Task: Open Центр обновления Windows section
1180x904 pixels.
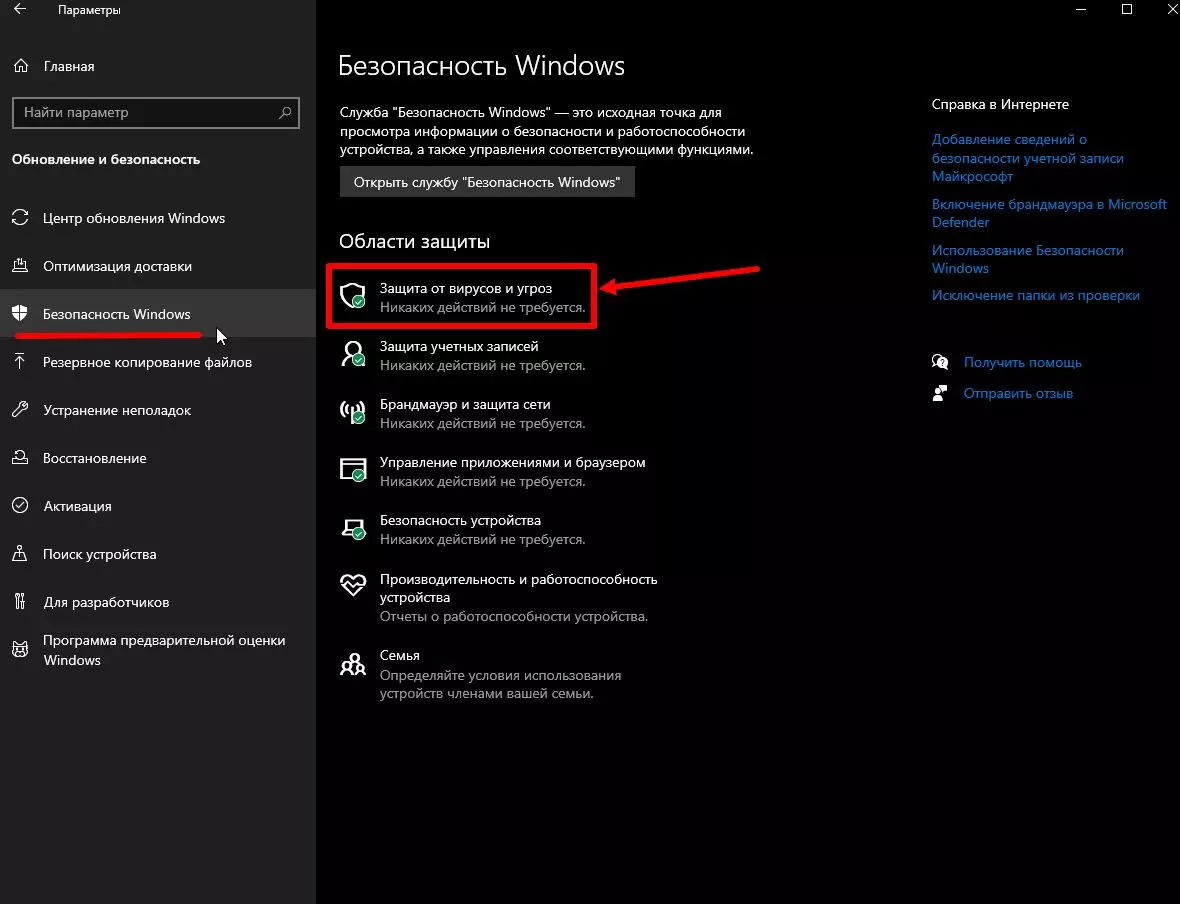Action: click(x=134, y=218)
